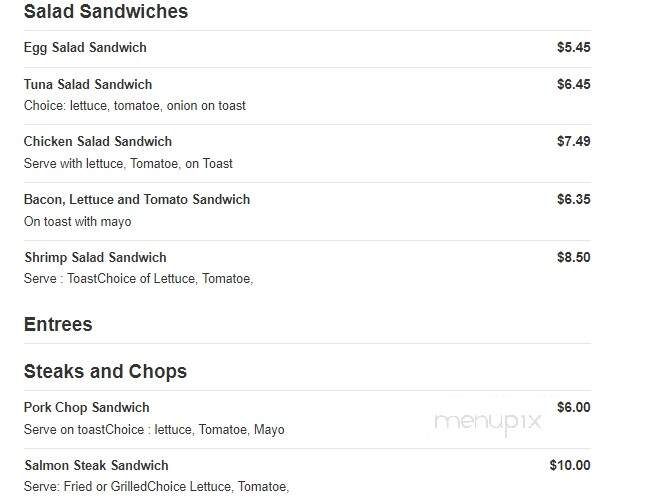Click the Salad Sandwiches section heading
Screen dimensions: 667x504
[105, 11]
